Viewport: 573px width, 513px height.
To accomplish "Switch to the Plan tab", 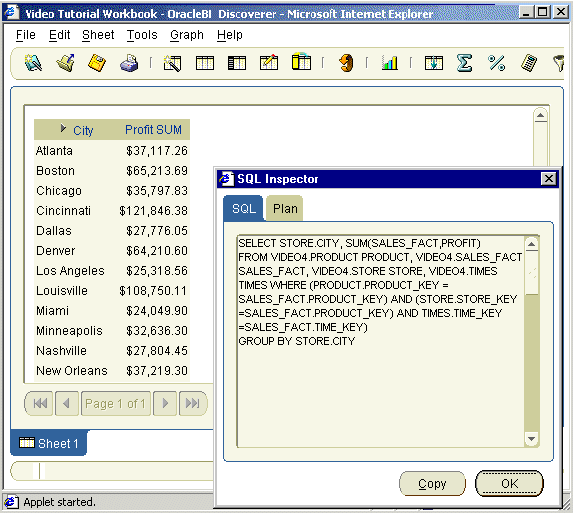I will [285, 208].
